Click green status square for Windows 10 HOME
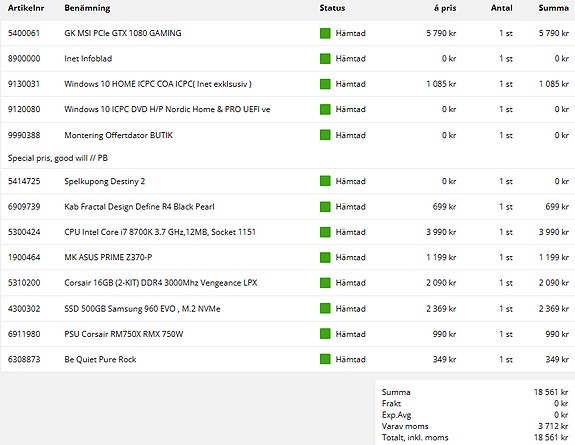Viewport: 575px width, 445px height. point(325,84)
